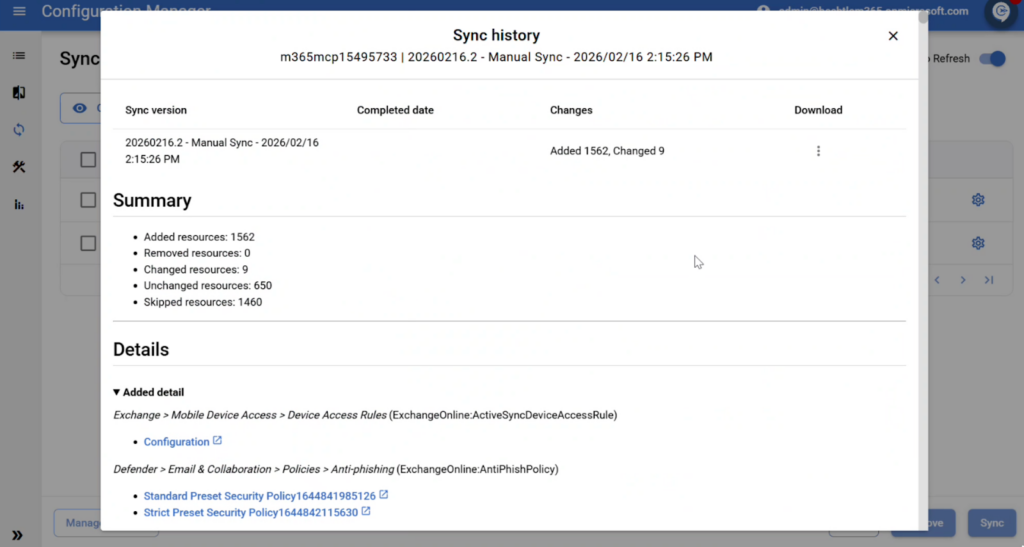Open the compare icon in sidebar

[x=19, y=92]
